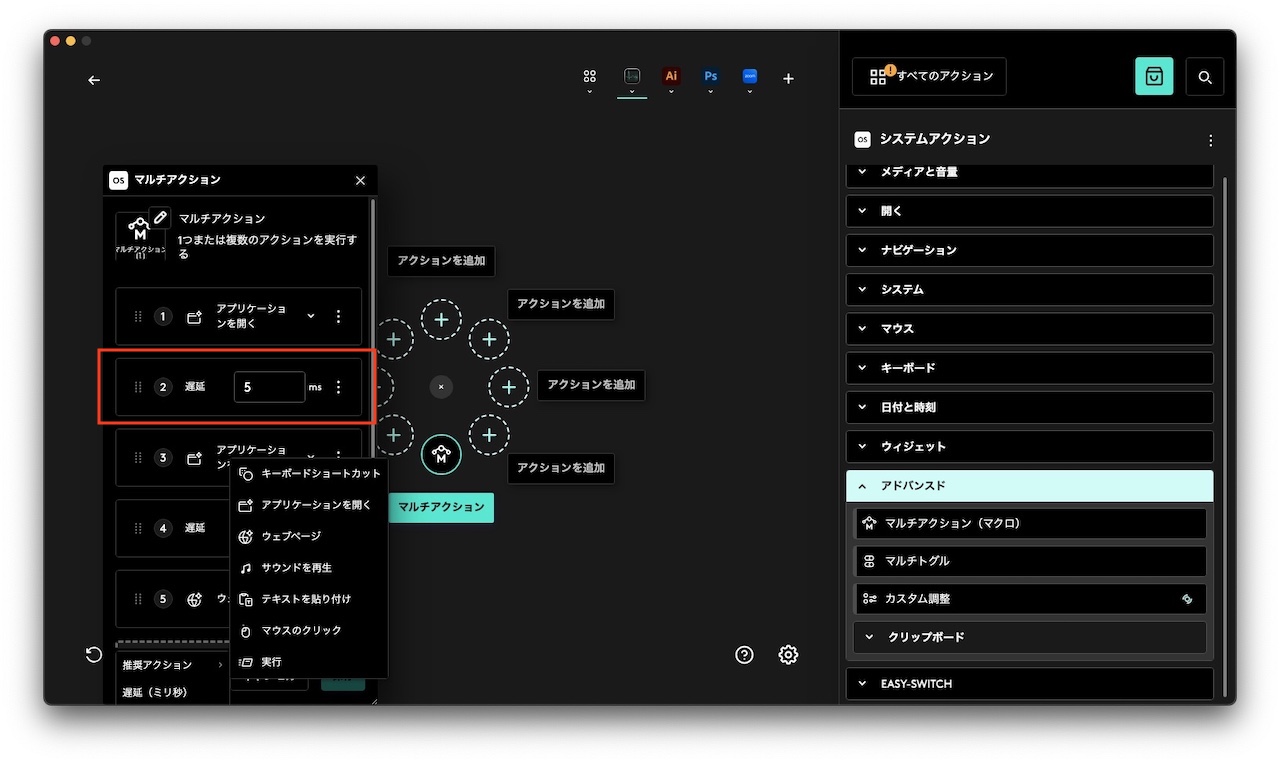Click the search magnifier icon
This screenshot has height=763, width=1280.
click(x=1205, y=77)
